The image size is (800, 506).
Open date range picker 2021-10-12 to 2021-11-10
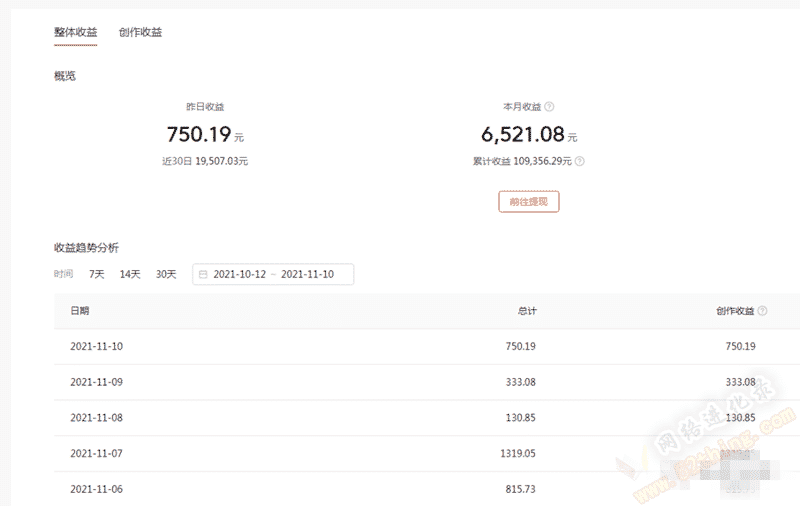pyautogui.click(x=273, y=274)
